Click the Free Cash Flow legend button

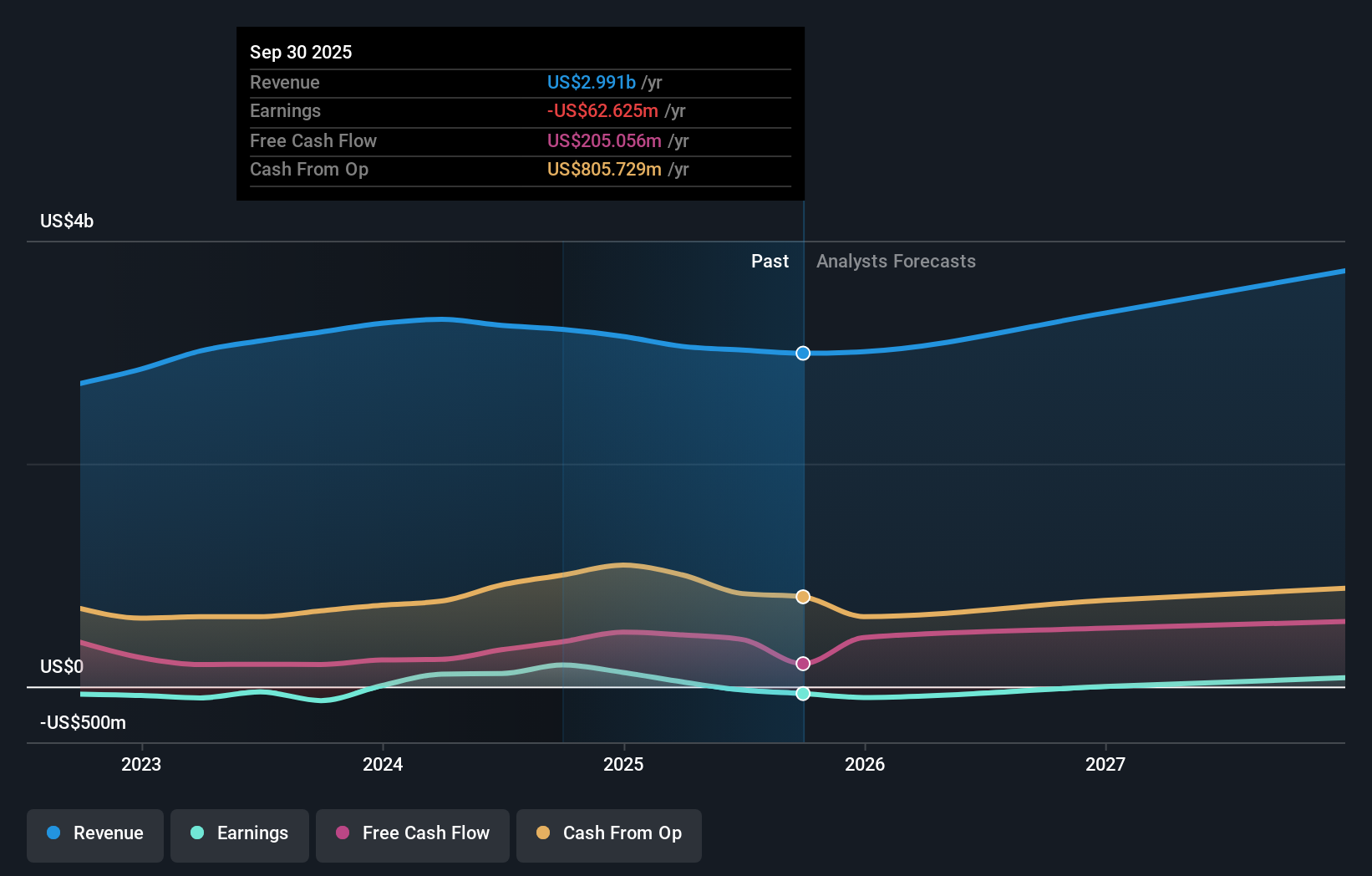[412, 833]
